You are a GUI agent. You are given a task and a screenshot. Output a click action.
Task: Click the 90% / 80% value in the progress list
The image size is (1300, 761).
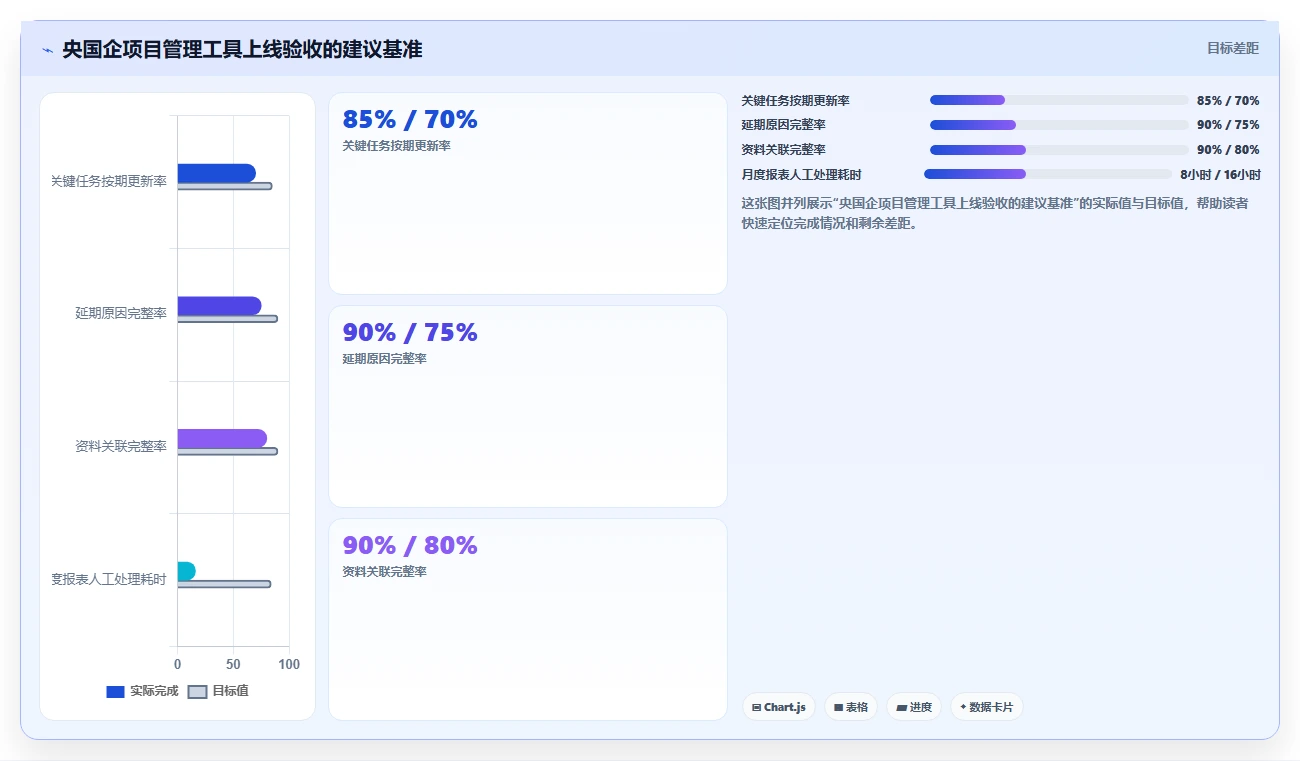point(1228,150)
